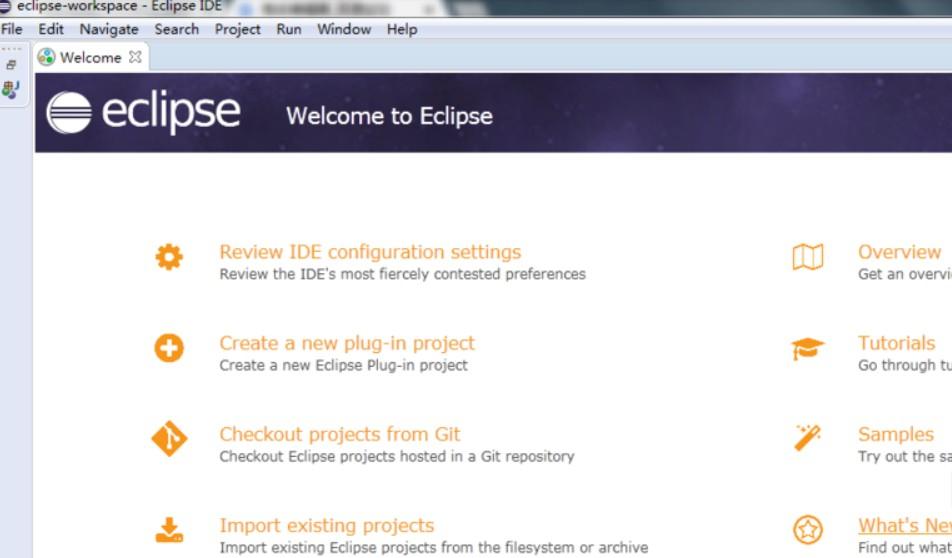Open the Java perspective icon in left sidebar
Image resolution: width=952 pixels, height=558 pixels.
coord(11,90)
